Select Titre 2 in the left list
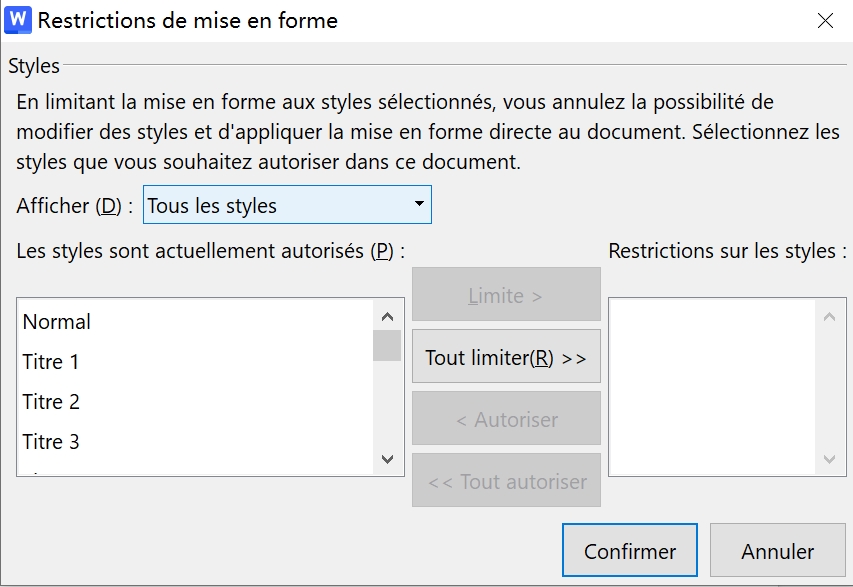 (x=50, y=402)
